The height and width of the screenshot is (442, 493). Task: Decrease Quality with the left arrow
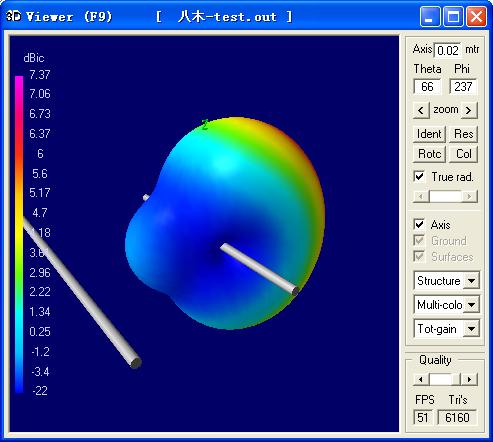coord(421,379)
